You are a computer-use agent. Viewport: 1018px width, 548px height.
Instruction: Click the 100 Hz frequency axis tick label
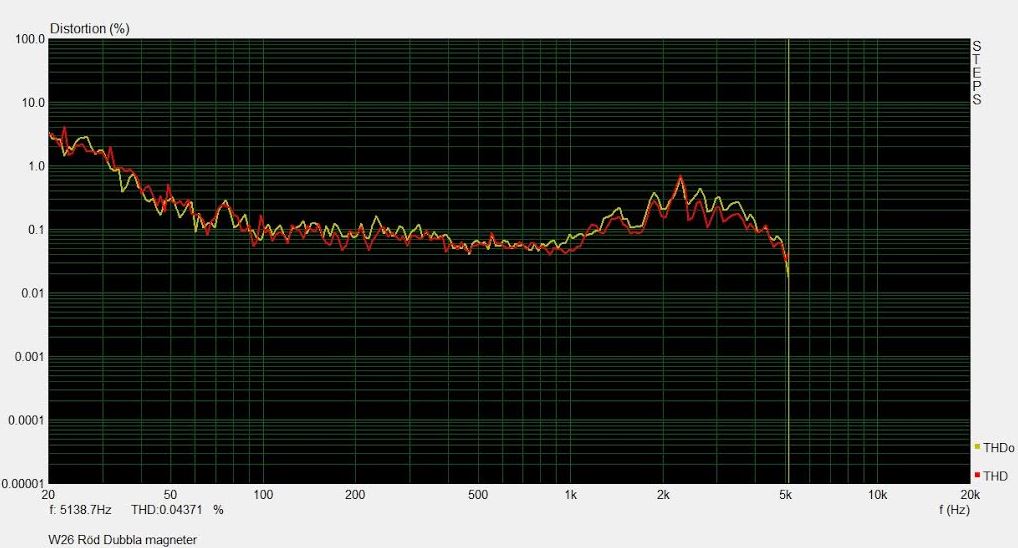point(263,495)
